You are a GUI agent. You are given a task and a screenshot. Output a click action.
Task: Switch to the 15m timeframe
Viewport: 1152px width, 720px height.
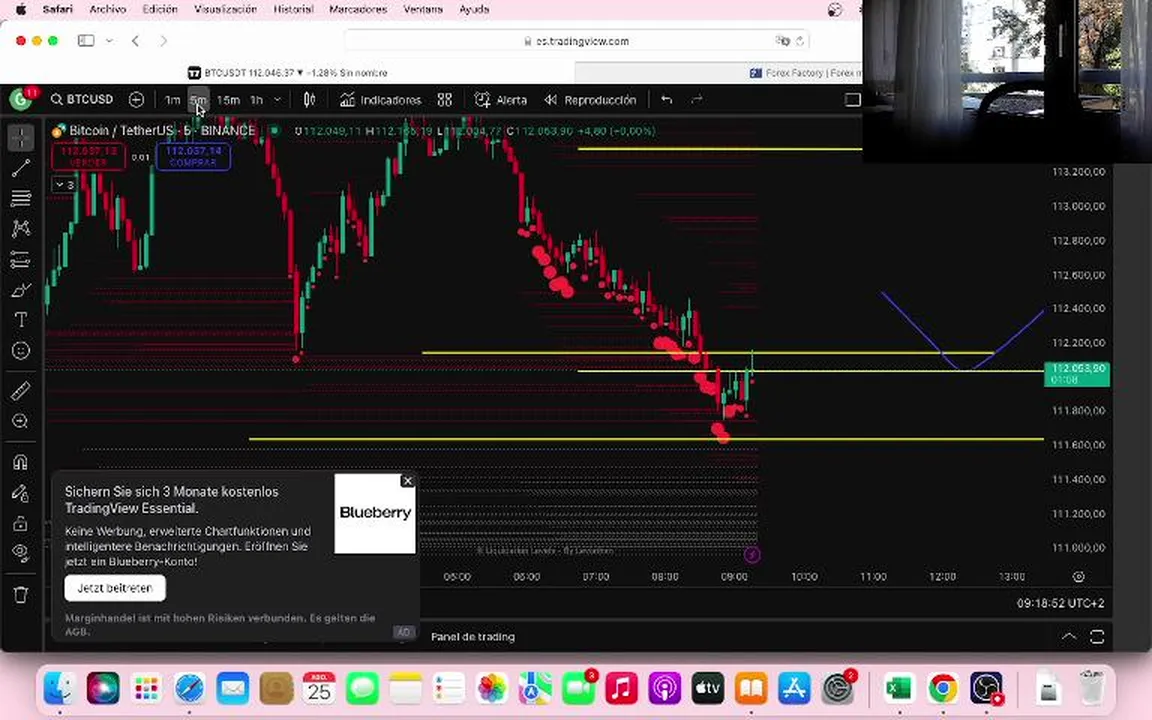pos(228,100)
